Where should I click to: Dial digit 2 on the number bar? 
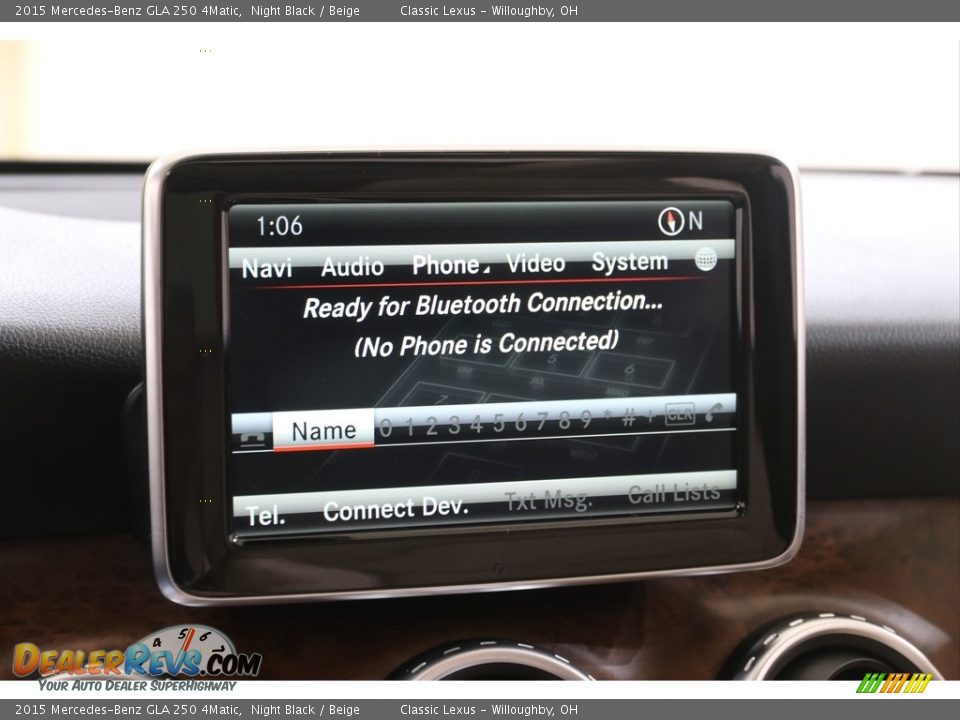tap(432, 426)
